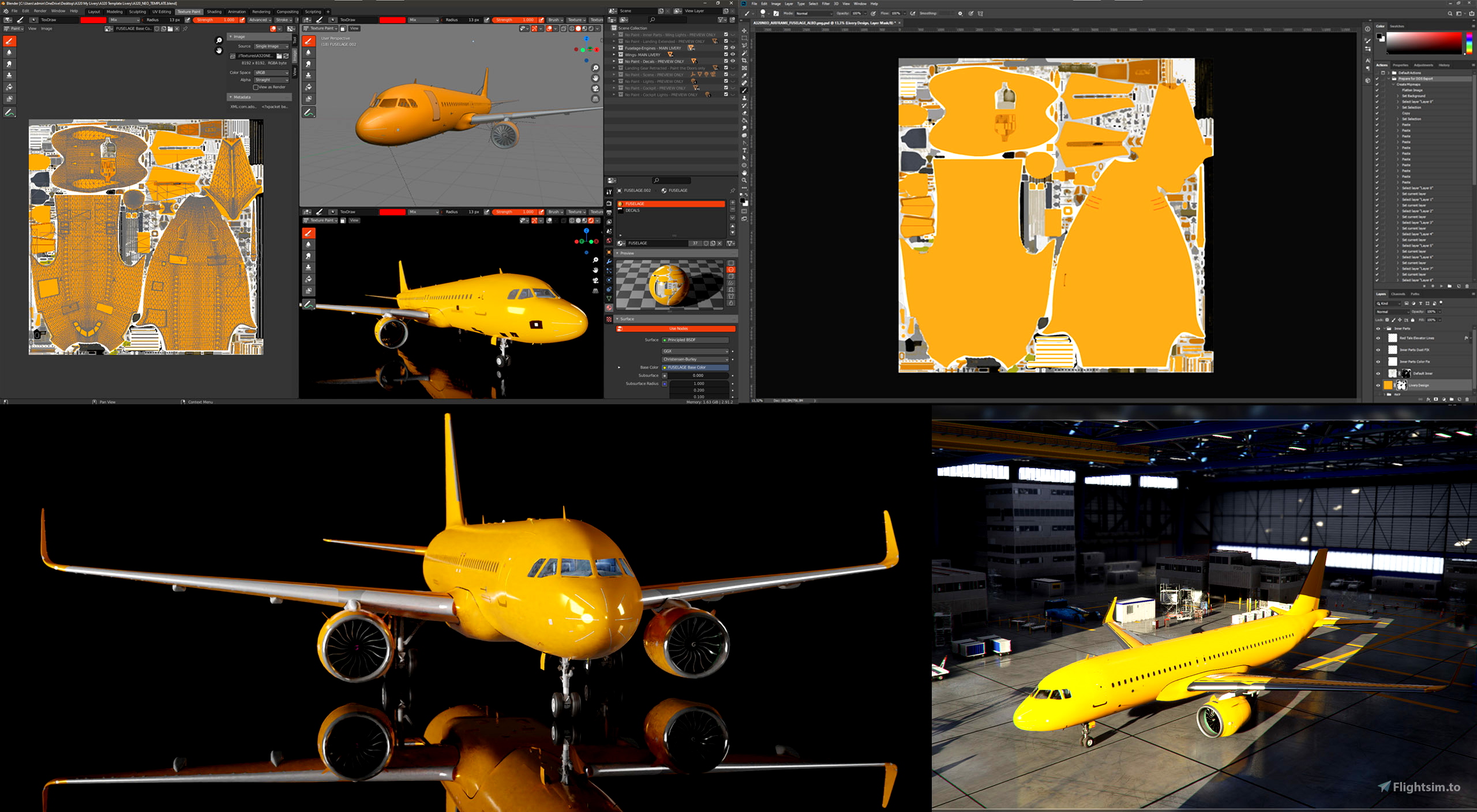Expand the Inner Parts layer group
Viewport: 1477px width, 812px height.
click(1385, 328)
